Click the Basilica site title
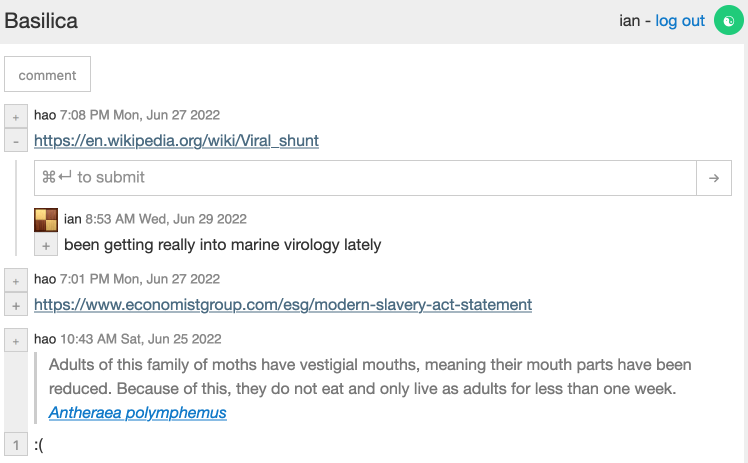The height and width of the screenshot is (463, 748). coord(41,21)
